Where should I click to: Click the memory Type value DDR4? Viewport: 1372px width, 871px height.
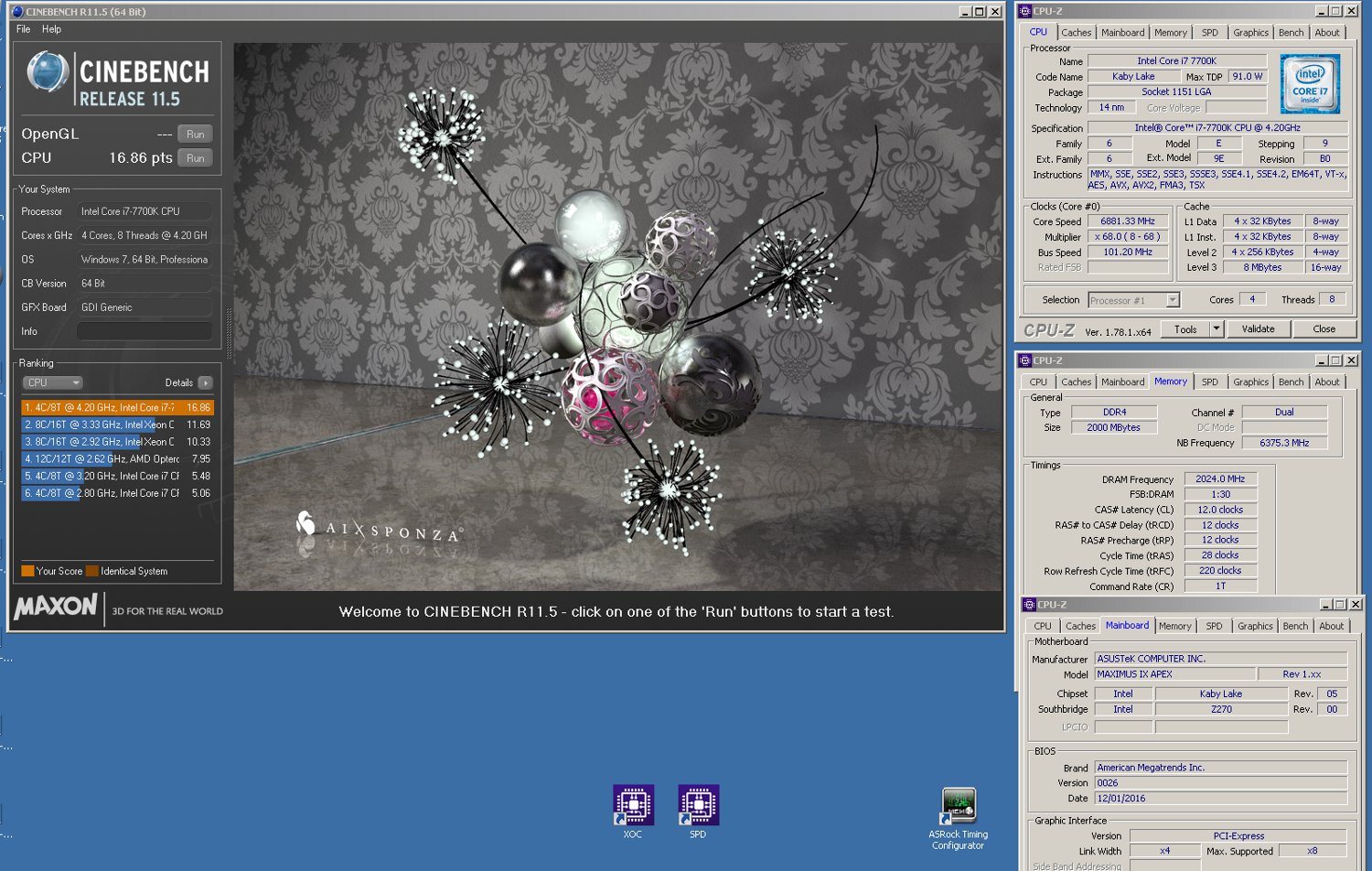1114,413
